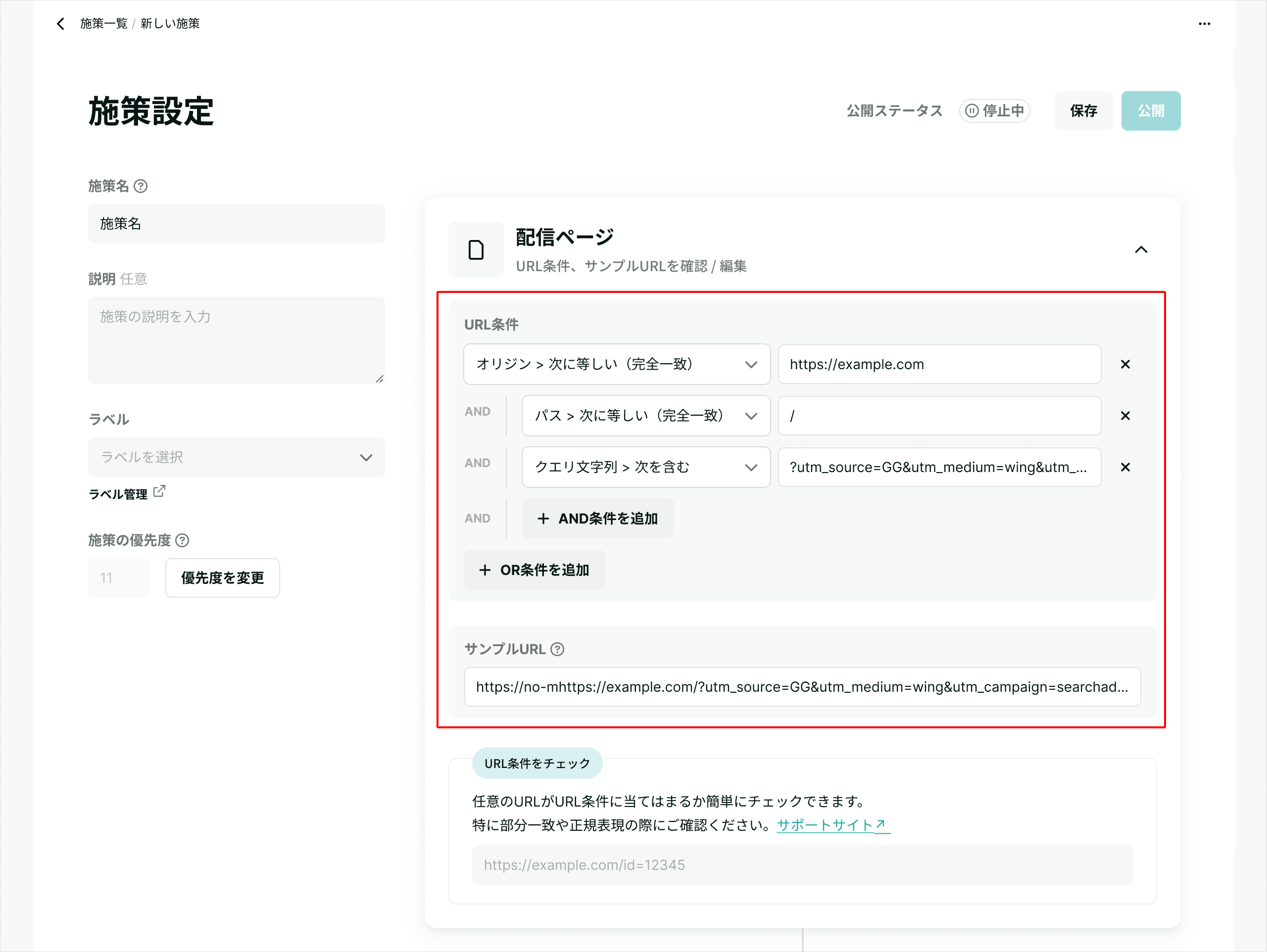Collapse the 配信ページ section
Image resolution: width=1267 pixels, height=952 pixels.
(1141, 250)
